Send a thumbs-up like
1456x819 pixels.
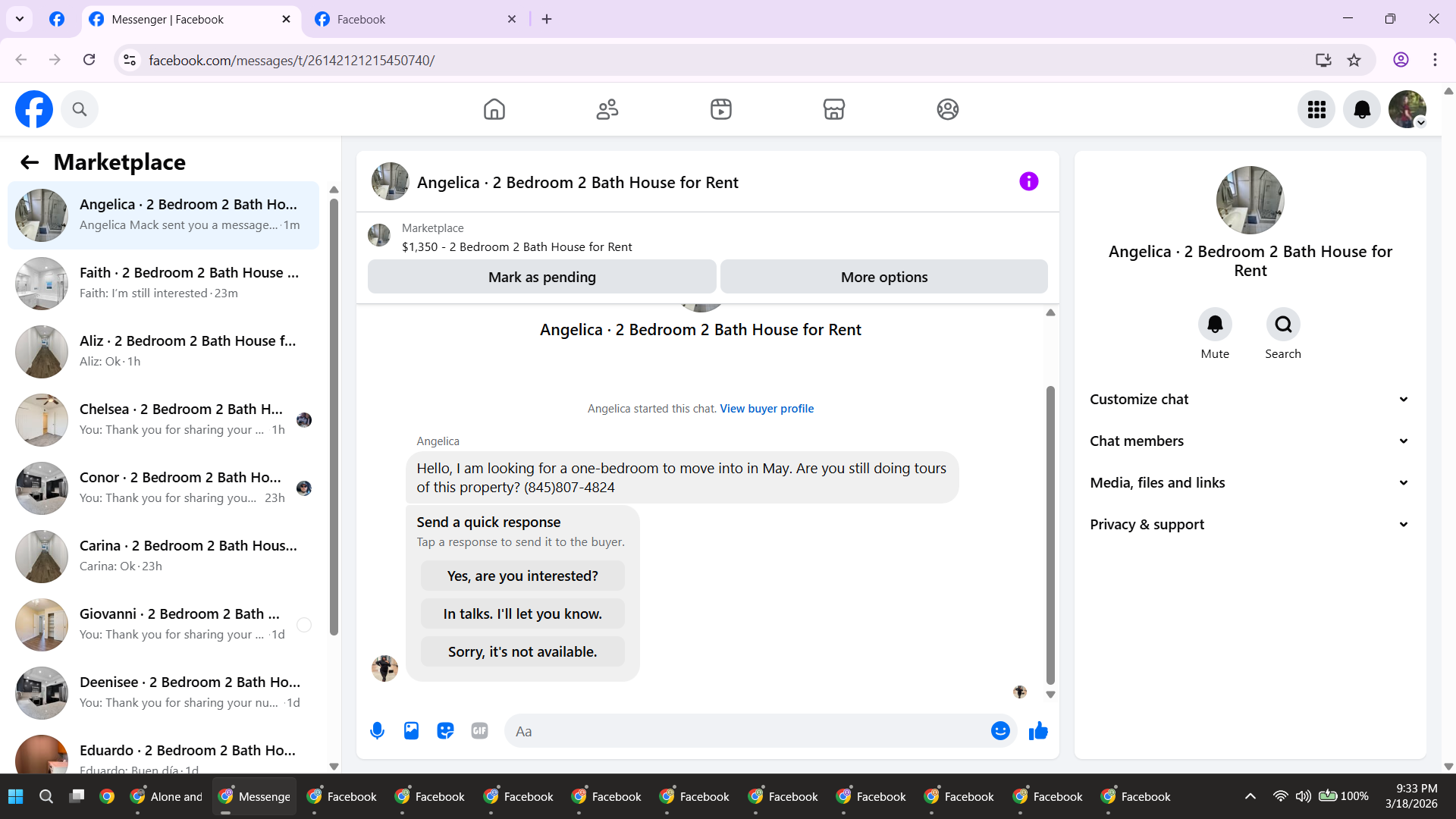1038,731
